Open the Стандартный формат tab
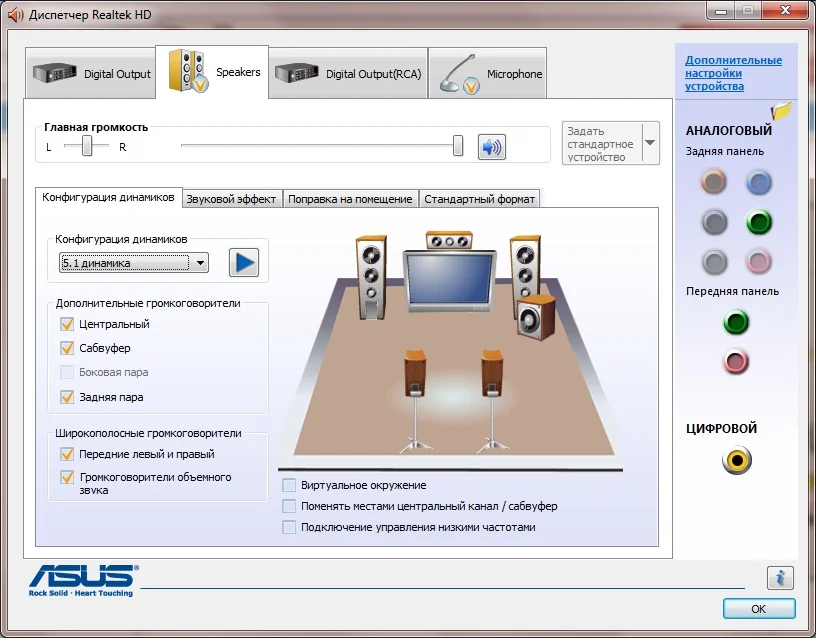This screenshot has width=816, height=638. pyautogui.click(x=479, y=199)
